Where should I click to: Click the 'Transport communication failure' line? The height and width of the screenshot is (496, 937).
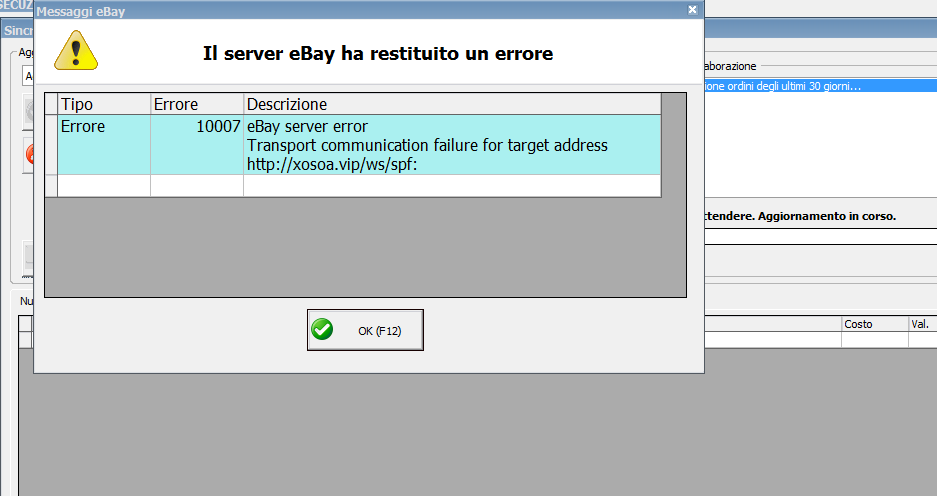[427, 145]
